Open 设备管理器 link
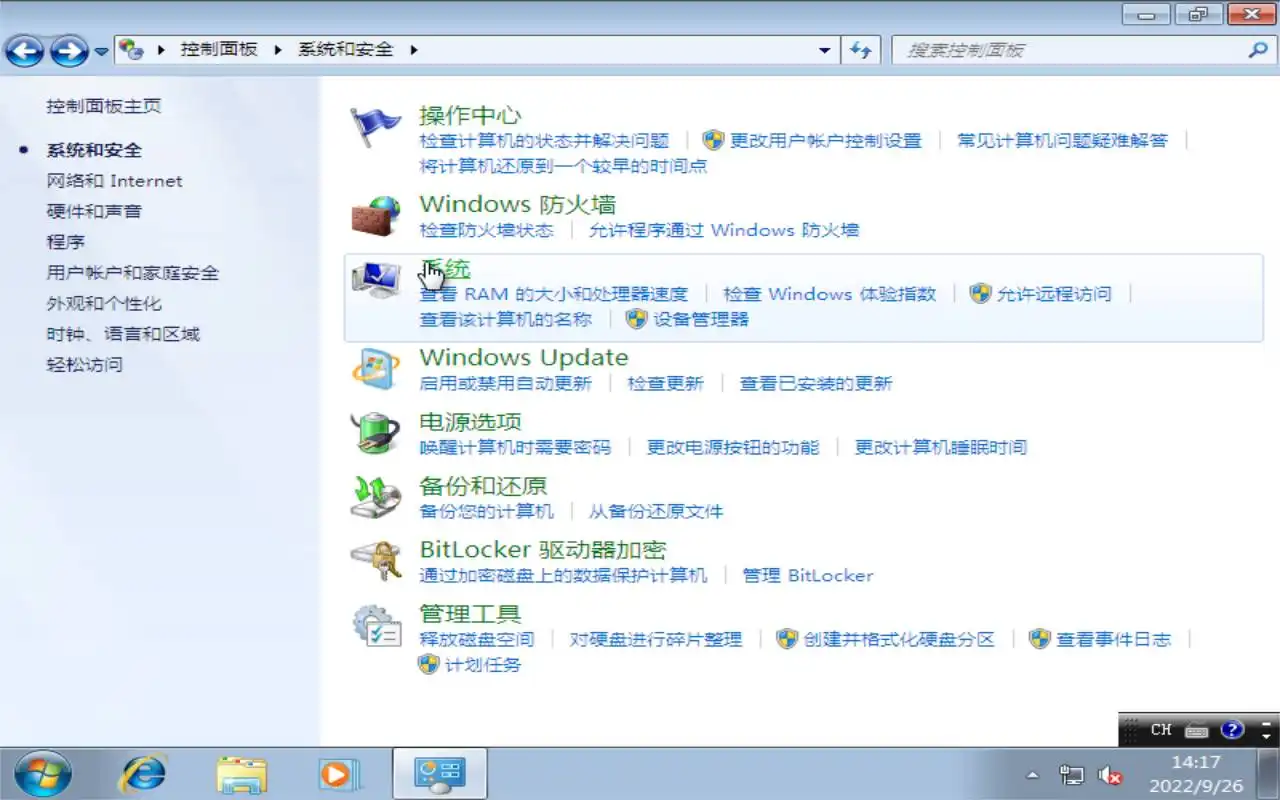Viewport: 1280px width, 800px height. tap(700, 319)
